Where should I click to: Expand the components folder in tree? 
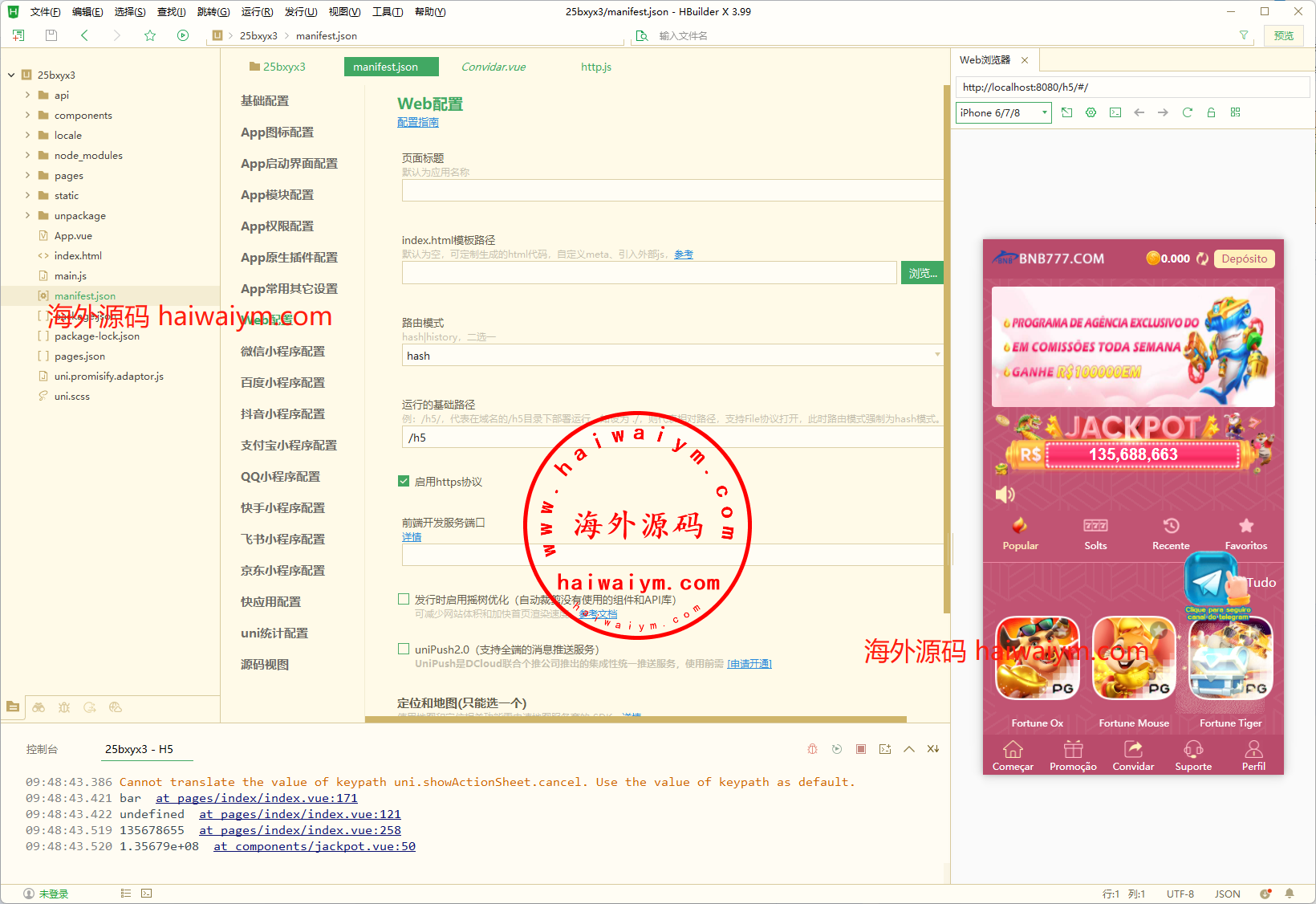[x=28, y=115]
